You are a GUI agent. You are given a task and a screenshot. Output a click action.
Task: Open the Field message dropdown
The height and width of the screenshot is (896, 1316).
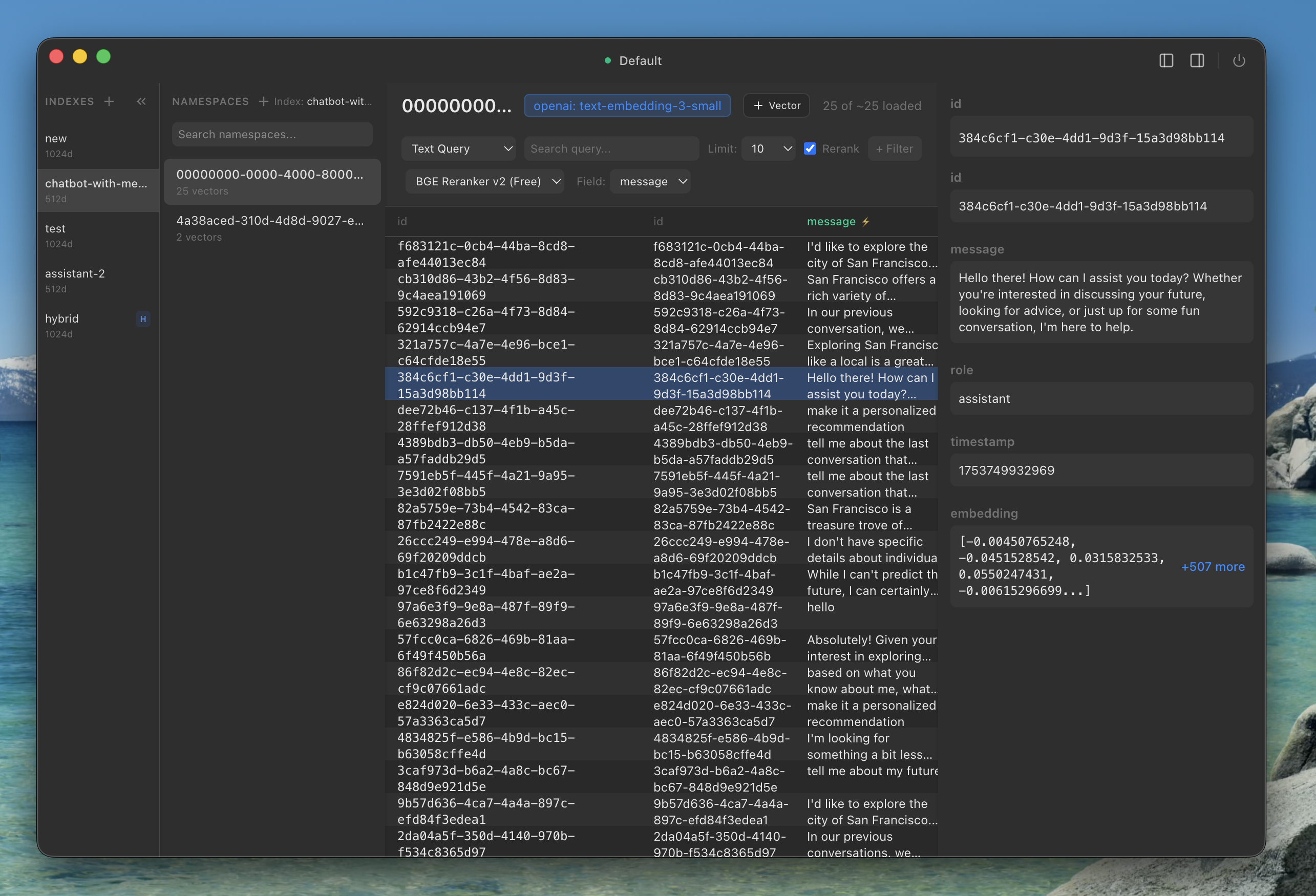[650, 181]
